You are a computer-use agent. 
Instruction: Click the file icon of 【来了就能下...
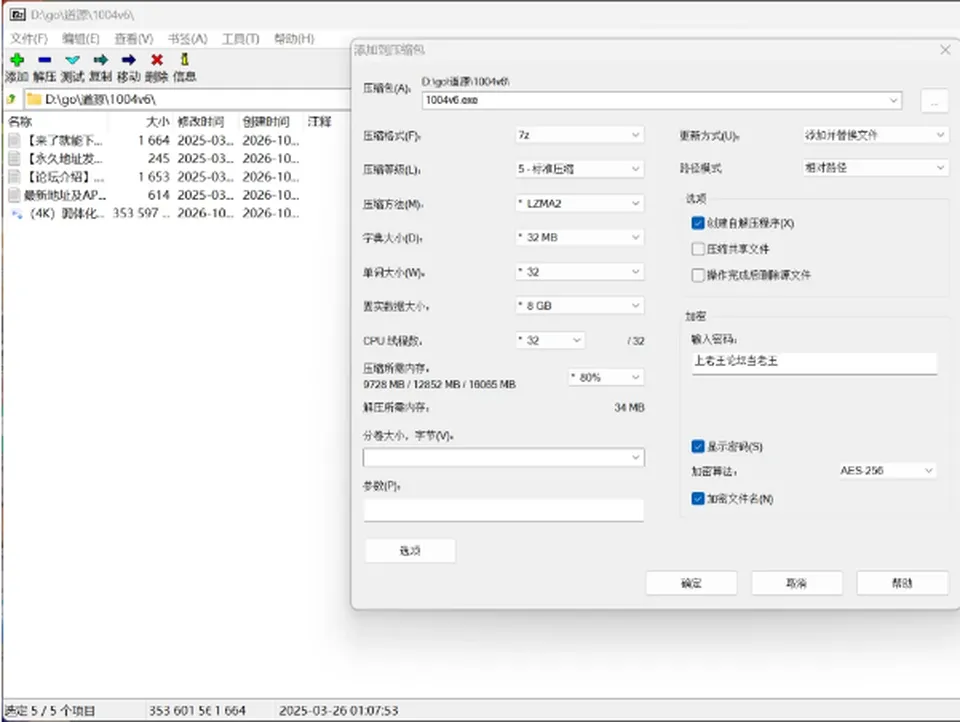15,140
